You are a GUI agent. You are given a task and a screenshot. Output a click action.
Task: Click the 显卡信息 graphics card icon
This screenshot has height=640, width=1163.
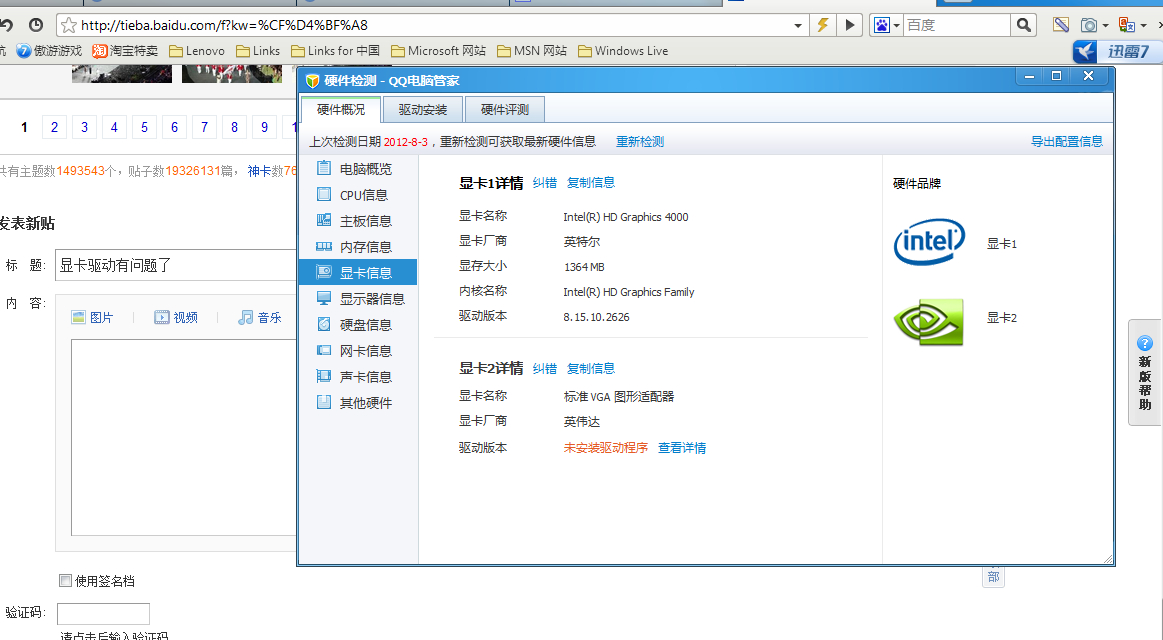[x=324, y=272]
